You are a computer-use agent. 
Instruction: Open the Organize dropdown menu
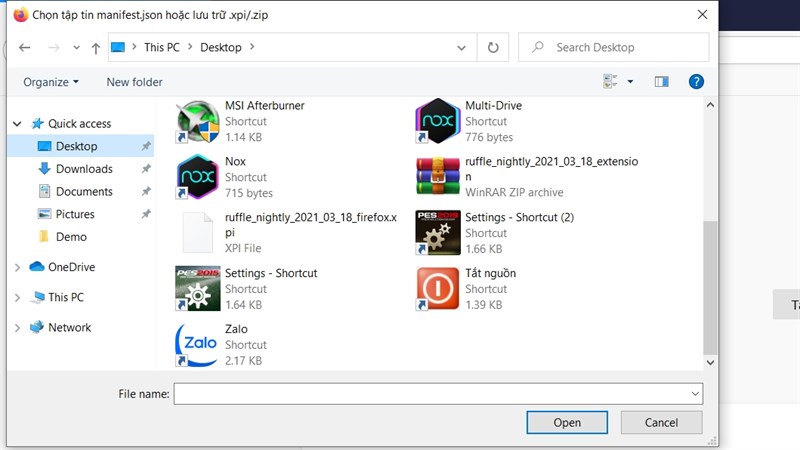[51, 82]
